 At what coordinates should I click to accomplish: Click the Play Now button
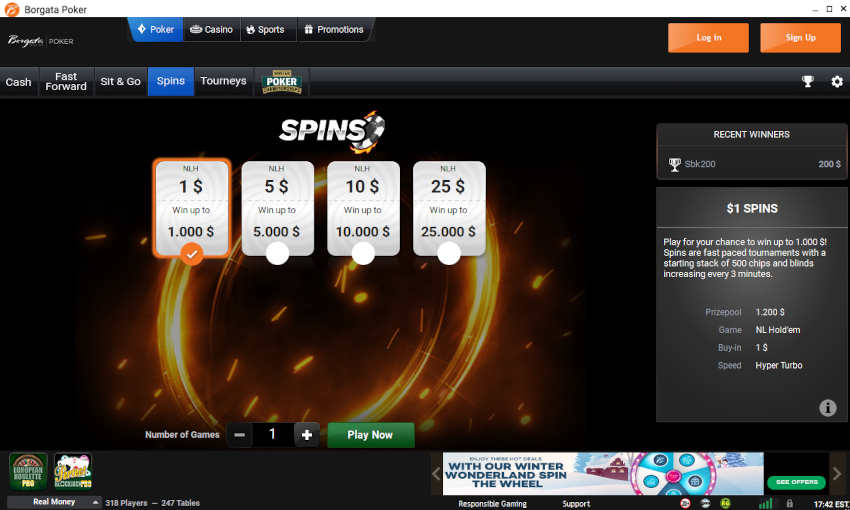370,435
